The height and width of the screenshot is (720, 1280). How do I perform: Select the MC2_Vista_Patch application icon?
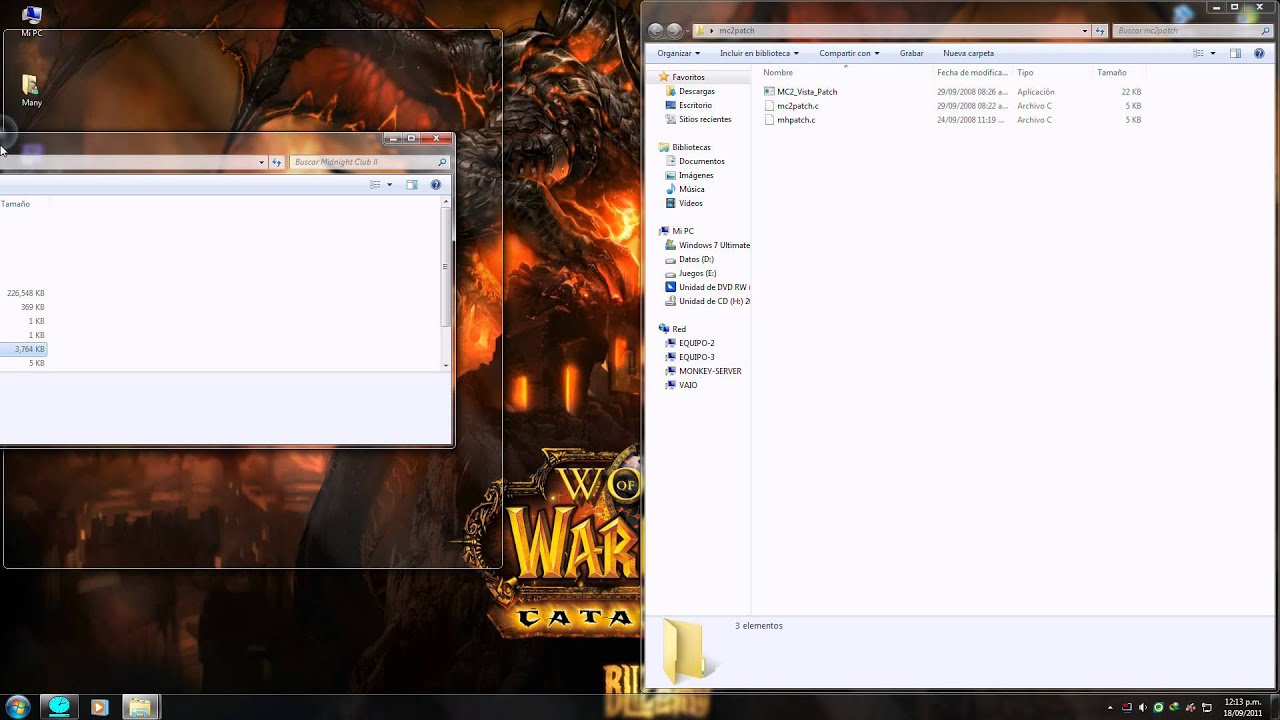[769, 92]
